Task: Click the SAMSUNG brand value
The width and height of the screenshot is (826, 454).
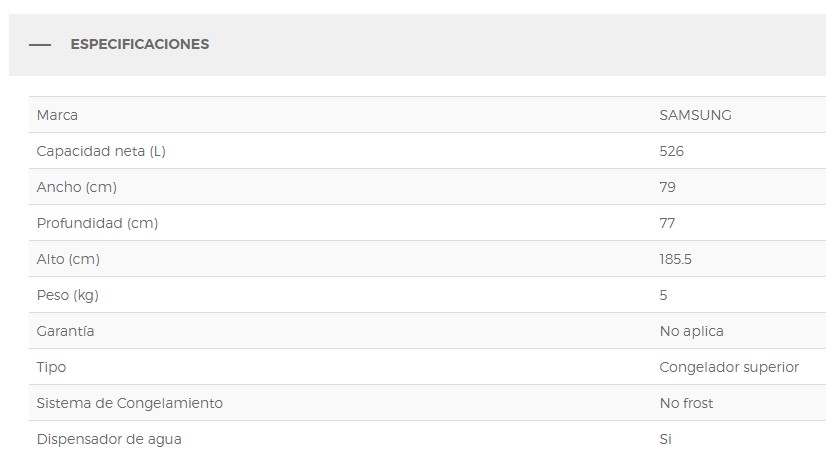Action: click(x=695, y=115)
